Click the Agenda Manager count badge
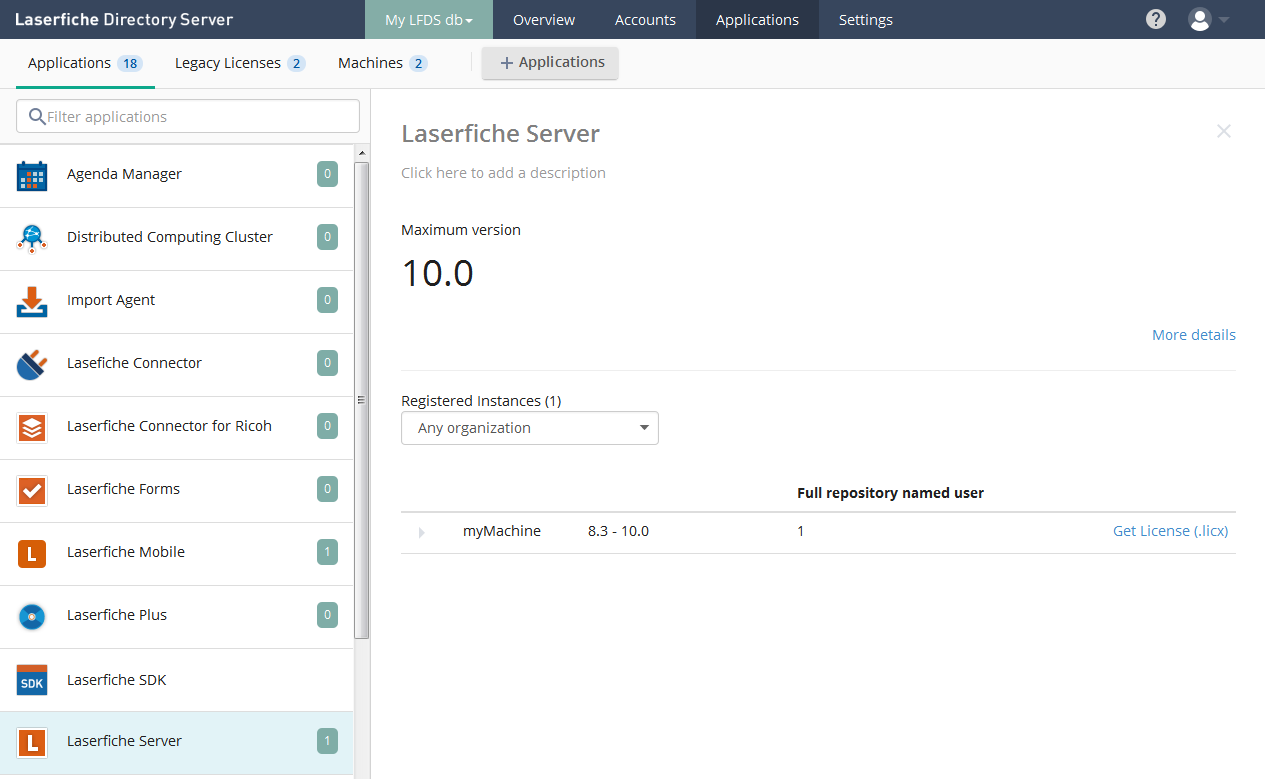The image size is (1265, 779). tap(327, 174)
